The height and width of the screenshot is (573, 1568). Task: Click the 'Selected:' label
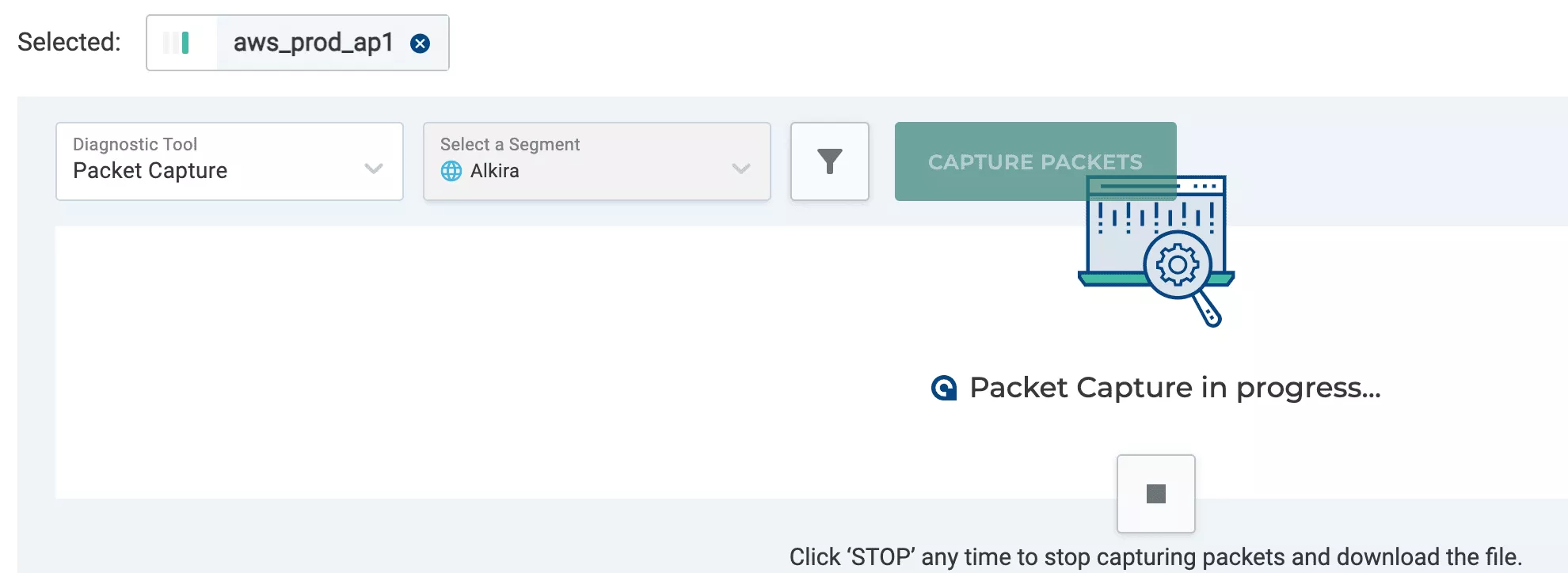[69, 42]
